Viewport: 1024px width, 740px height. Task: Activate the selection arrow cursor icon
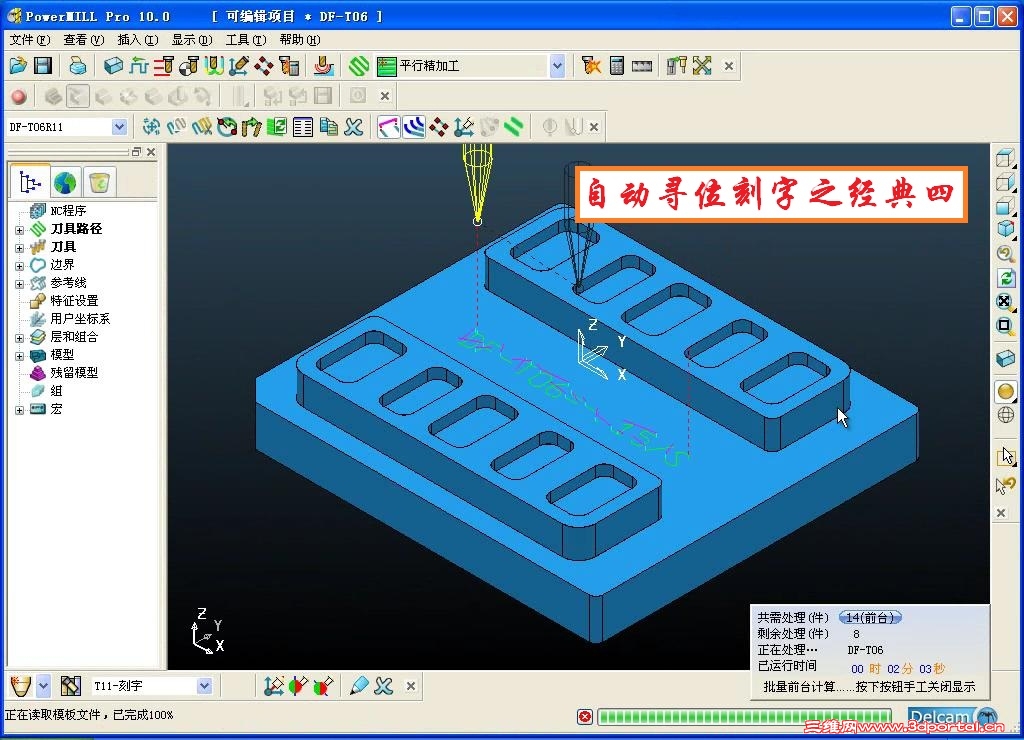click(1006, 457)
